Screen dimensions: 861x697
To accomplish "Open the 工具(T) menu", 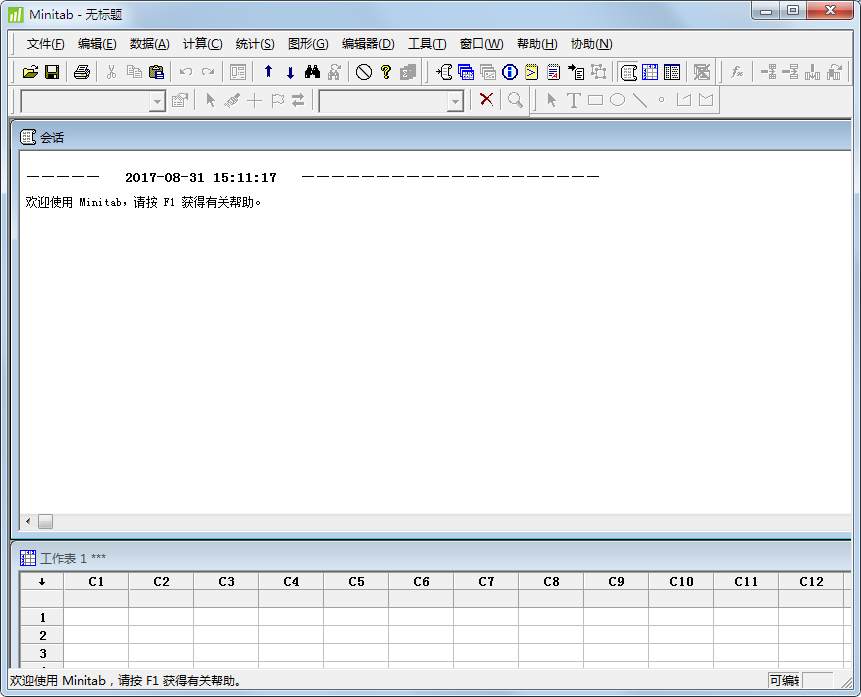I will coord(427,44).
